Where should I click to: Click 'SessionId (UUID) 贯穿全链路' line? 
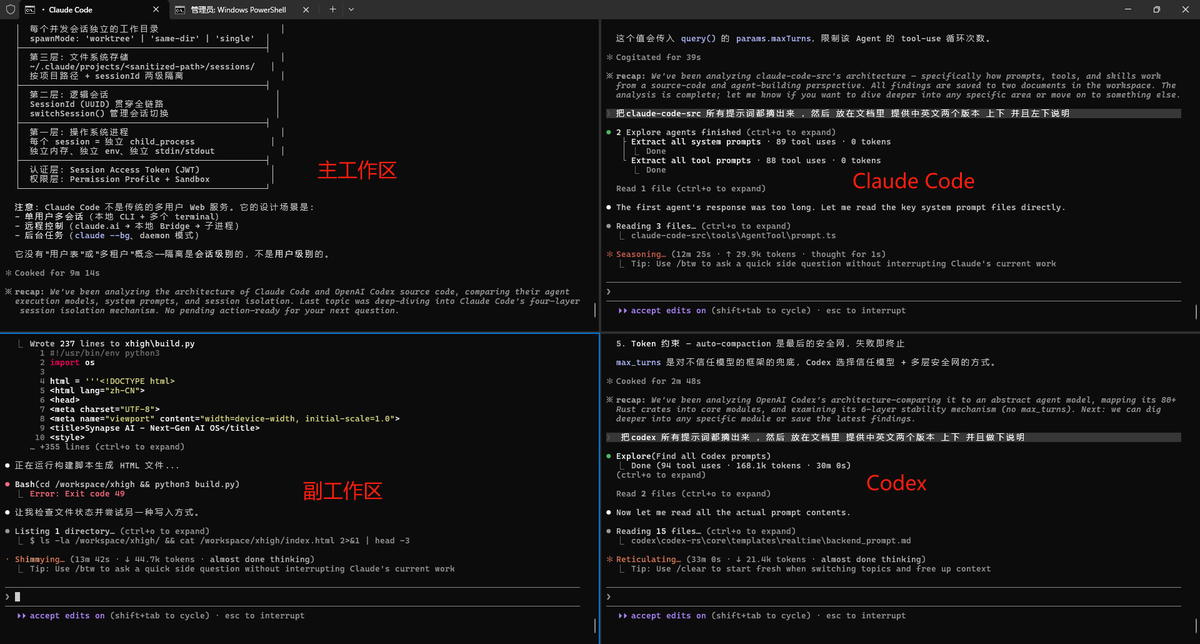[97, 104]
